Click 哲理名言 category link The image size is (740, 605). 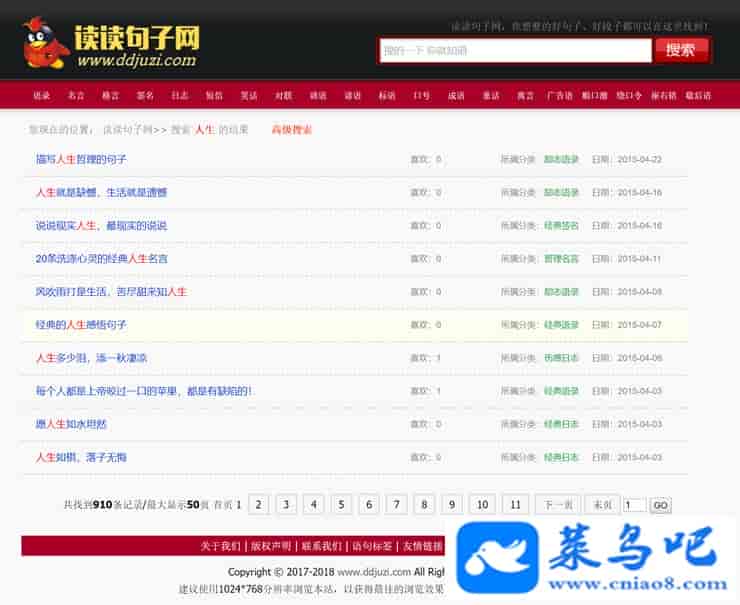coord(561,259)
